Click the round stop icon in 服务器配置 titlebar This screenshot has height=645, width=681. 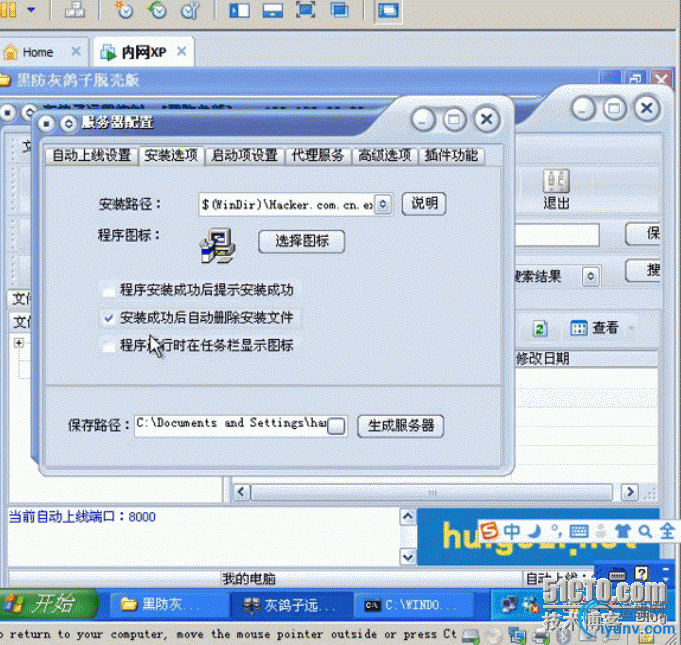tap(46, 124)
